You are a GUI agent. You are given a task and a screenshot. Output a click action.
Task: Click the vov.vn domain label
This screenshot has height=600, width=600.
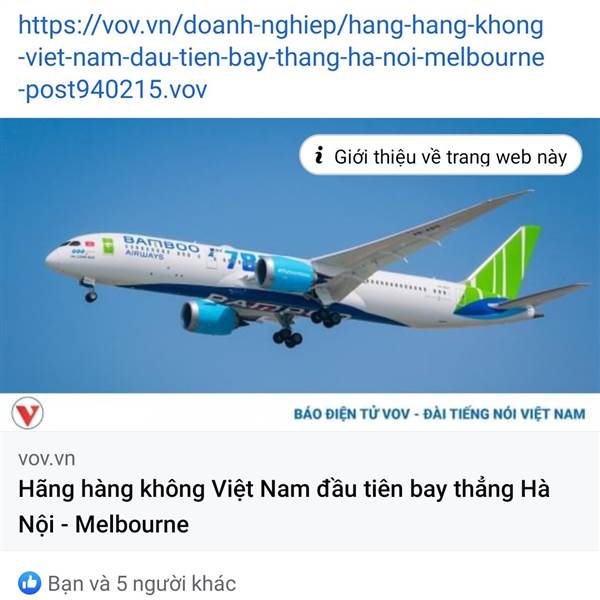tap(47, 458)
